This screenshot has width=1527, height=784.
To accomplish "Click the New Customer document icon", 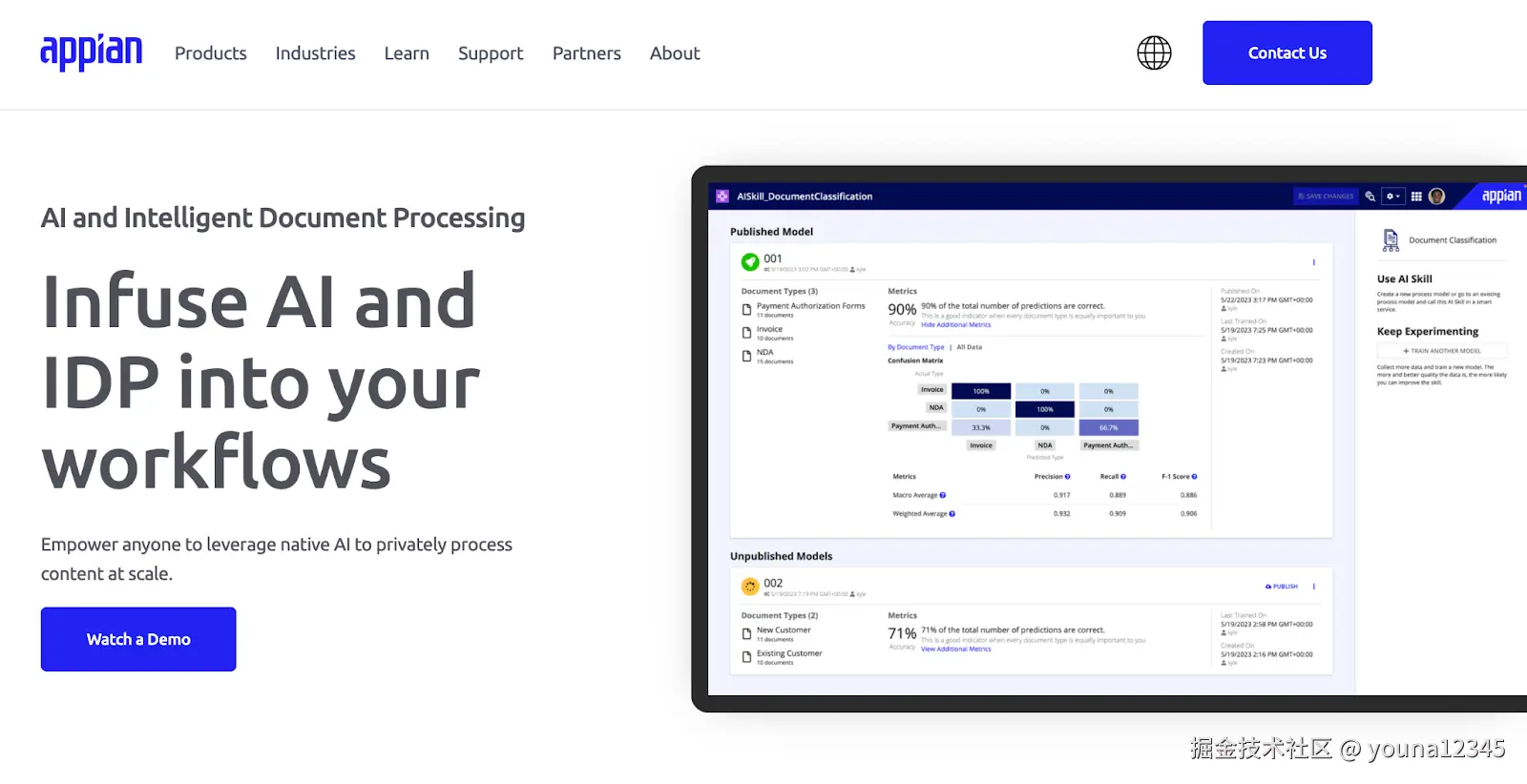I will coord(746,633).
